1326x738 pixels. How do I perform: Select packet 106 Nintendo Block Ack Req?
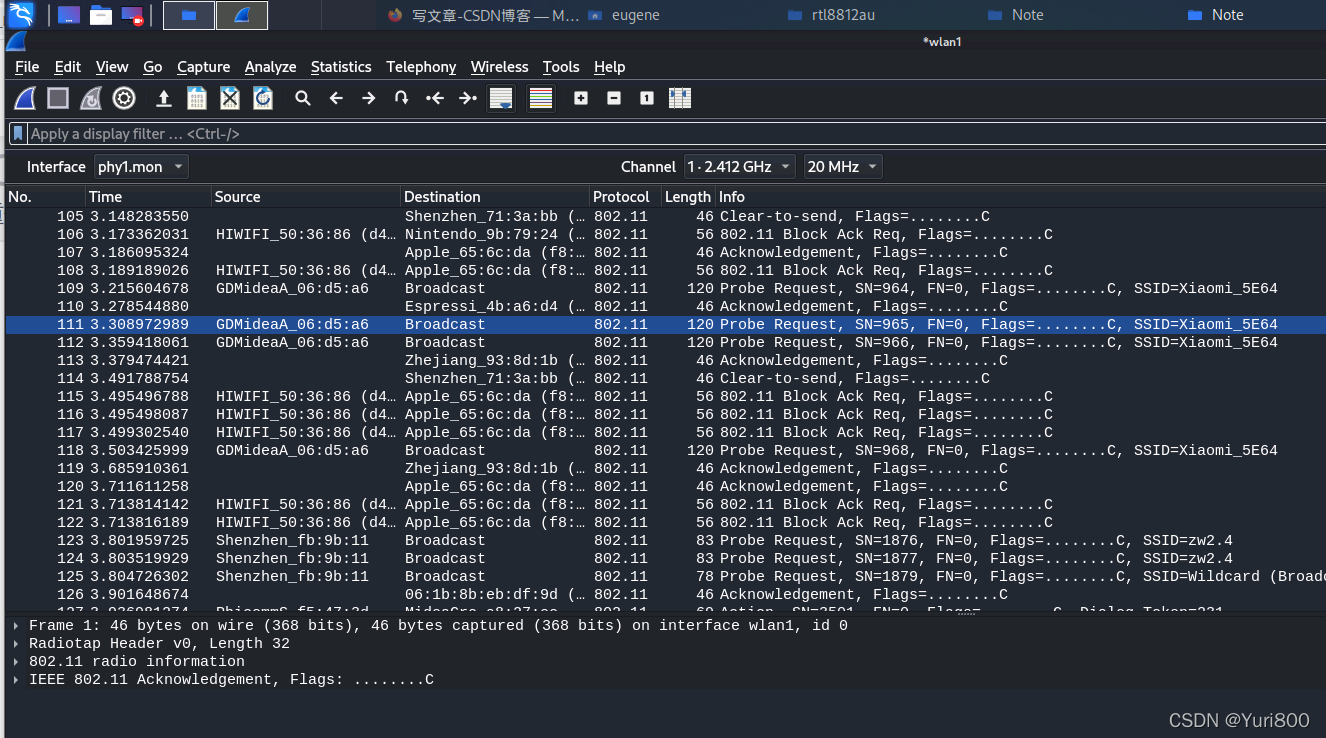pos(665,234)
